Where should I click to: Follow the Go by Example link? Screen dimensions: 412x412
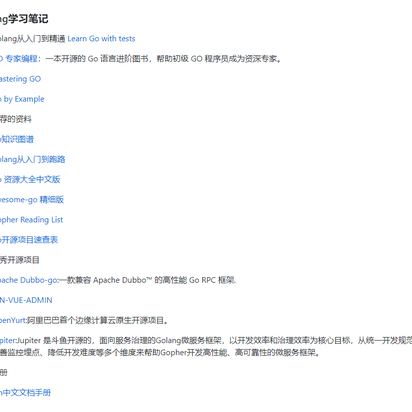coord(22,99)
